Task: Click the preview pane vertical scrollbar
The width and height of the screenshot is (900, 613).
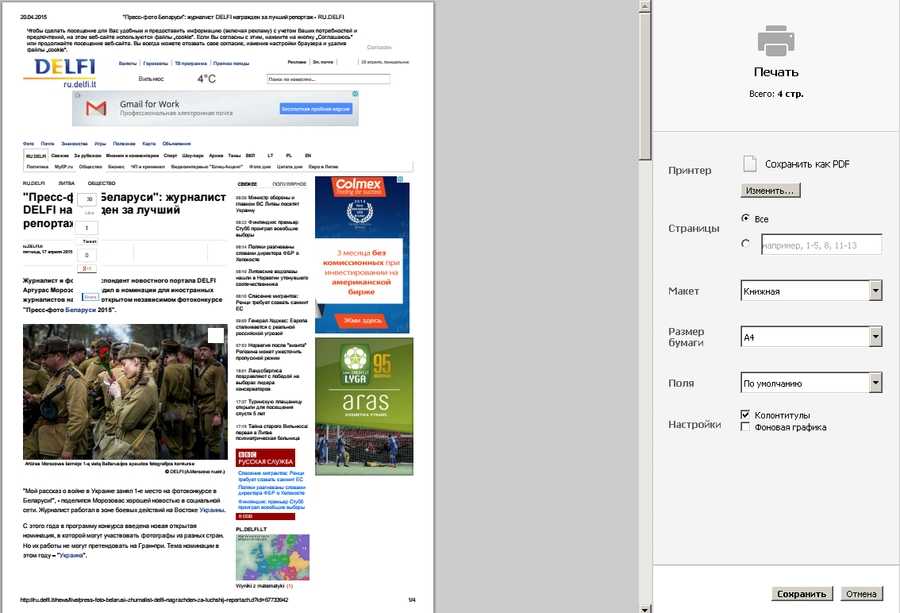Action: (646, 300)
